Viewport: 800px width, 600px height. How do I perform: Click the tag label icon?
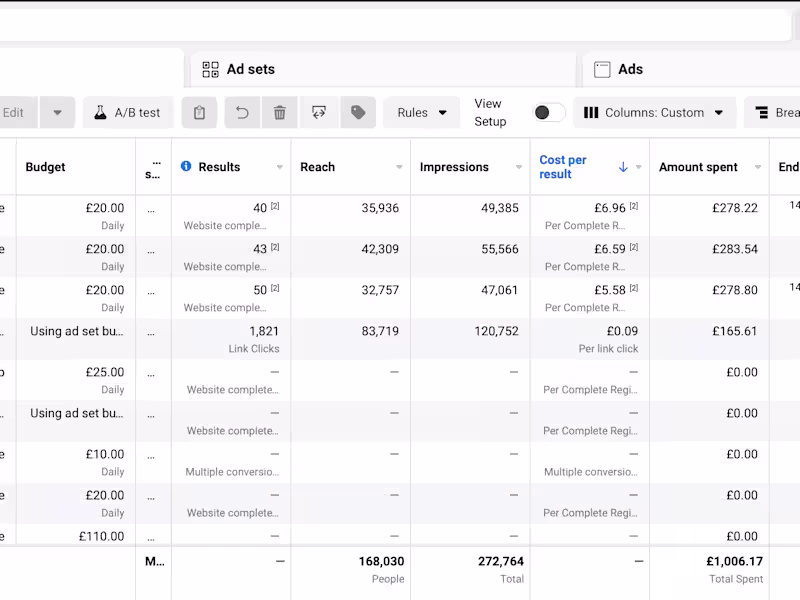click(358, 113)
